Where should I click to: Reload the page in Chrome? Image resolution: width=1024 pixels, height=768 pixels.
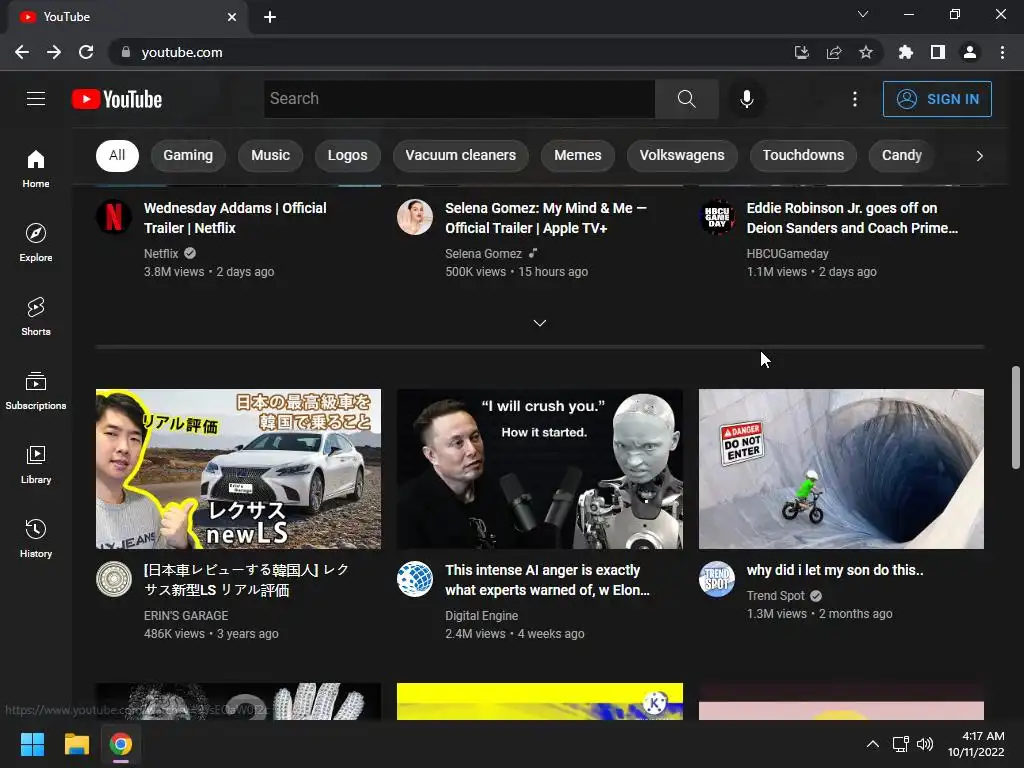tap(86, 52)
